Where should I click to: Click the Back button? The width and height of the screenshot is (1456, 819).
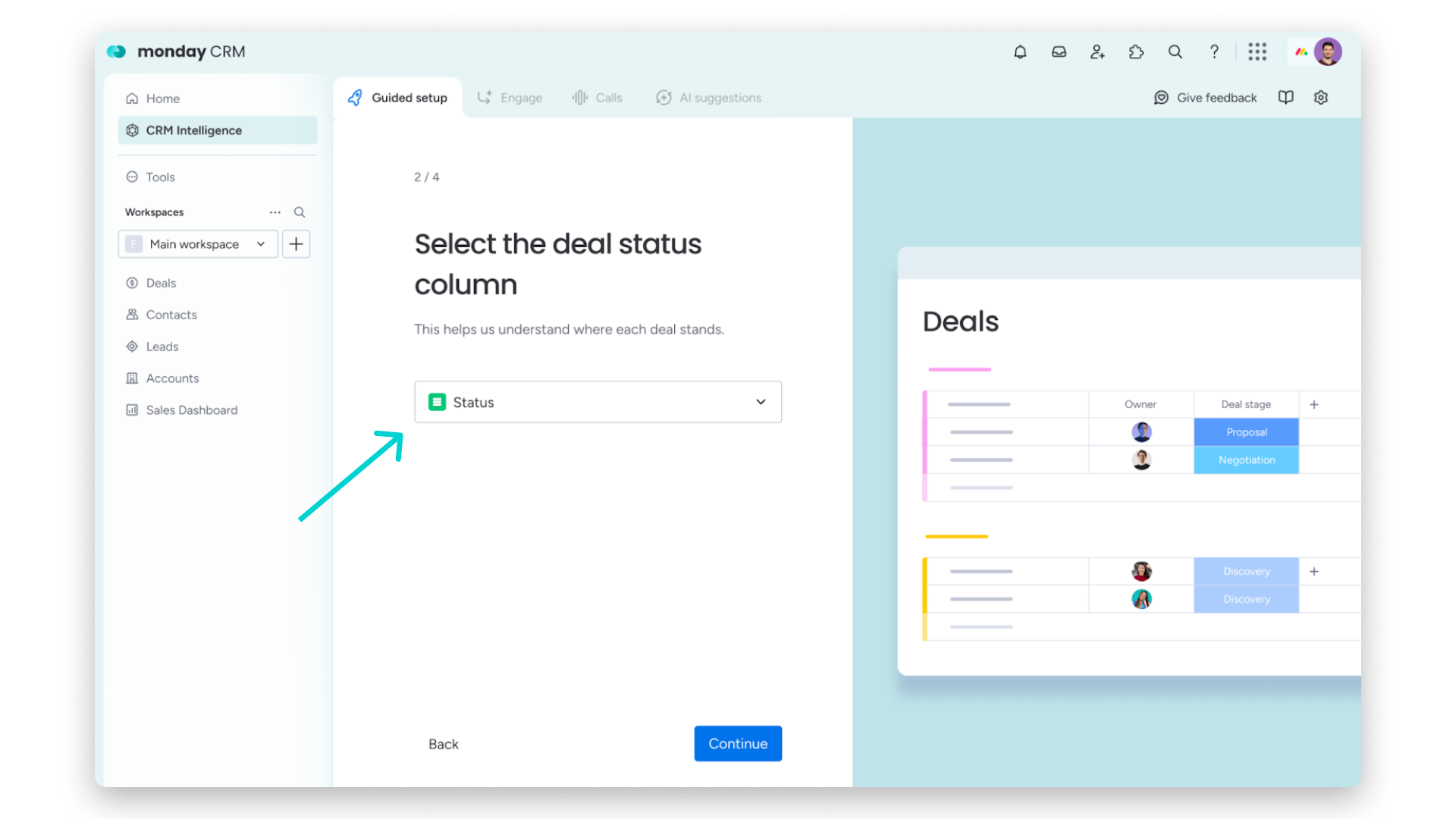444,745
